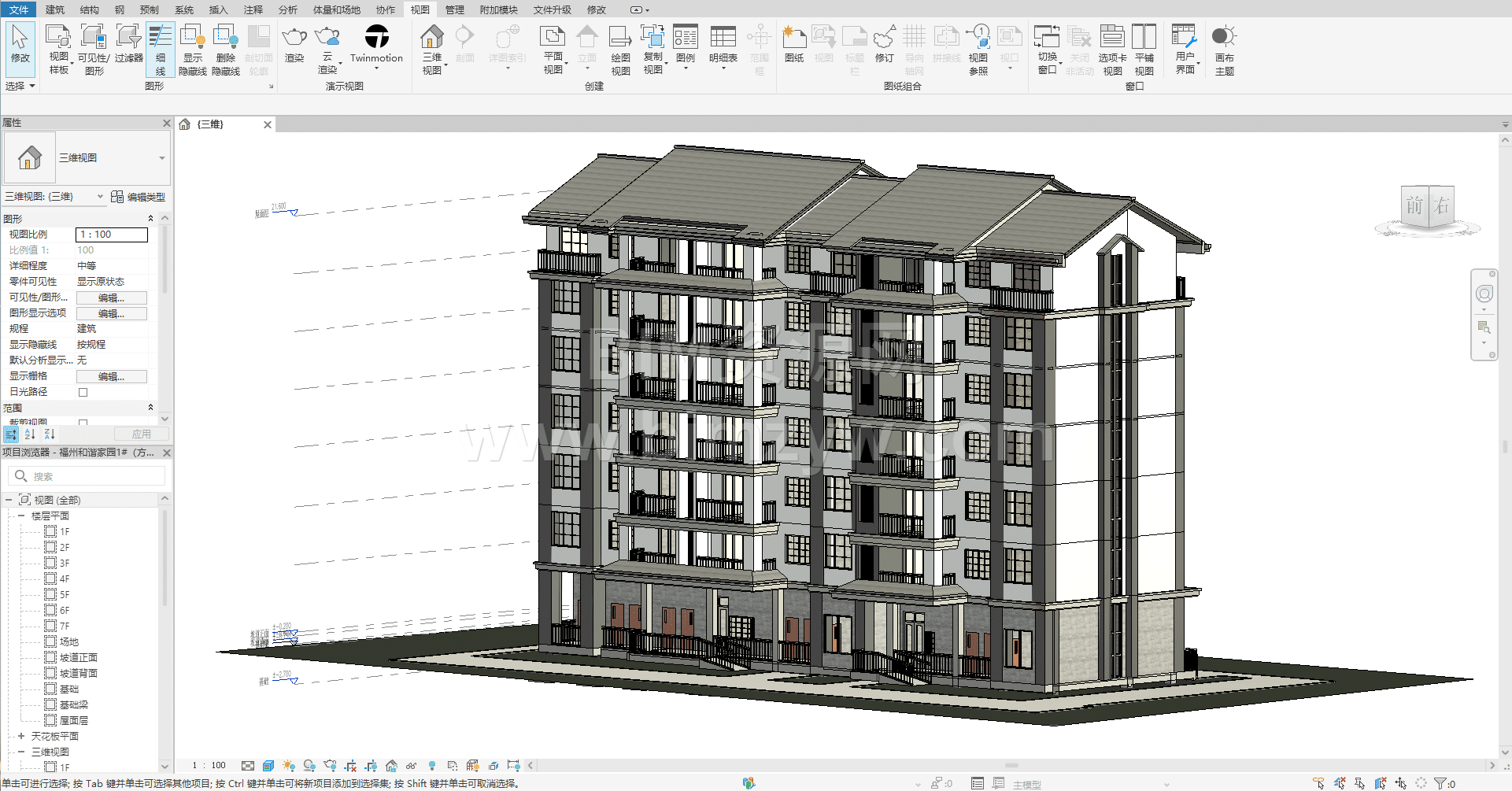The image size is (1512, 791).
Task: Toggle the 日光路径 checkbox
Action: [83, 392]
